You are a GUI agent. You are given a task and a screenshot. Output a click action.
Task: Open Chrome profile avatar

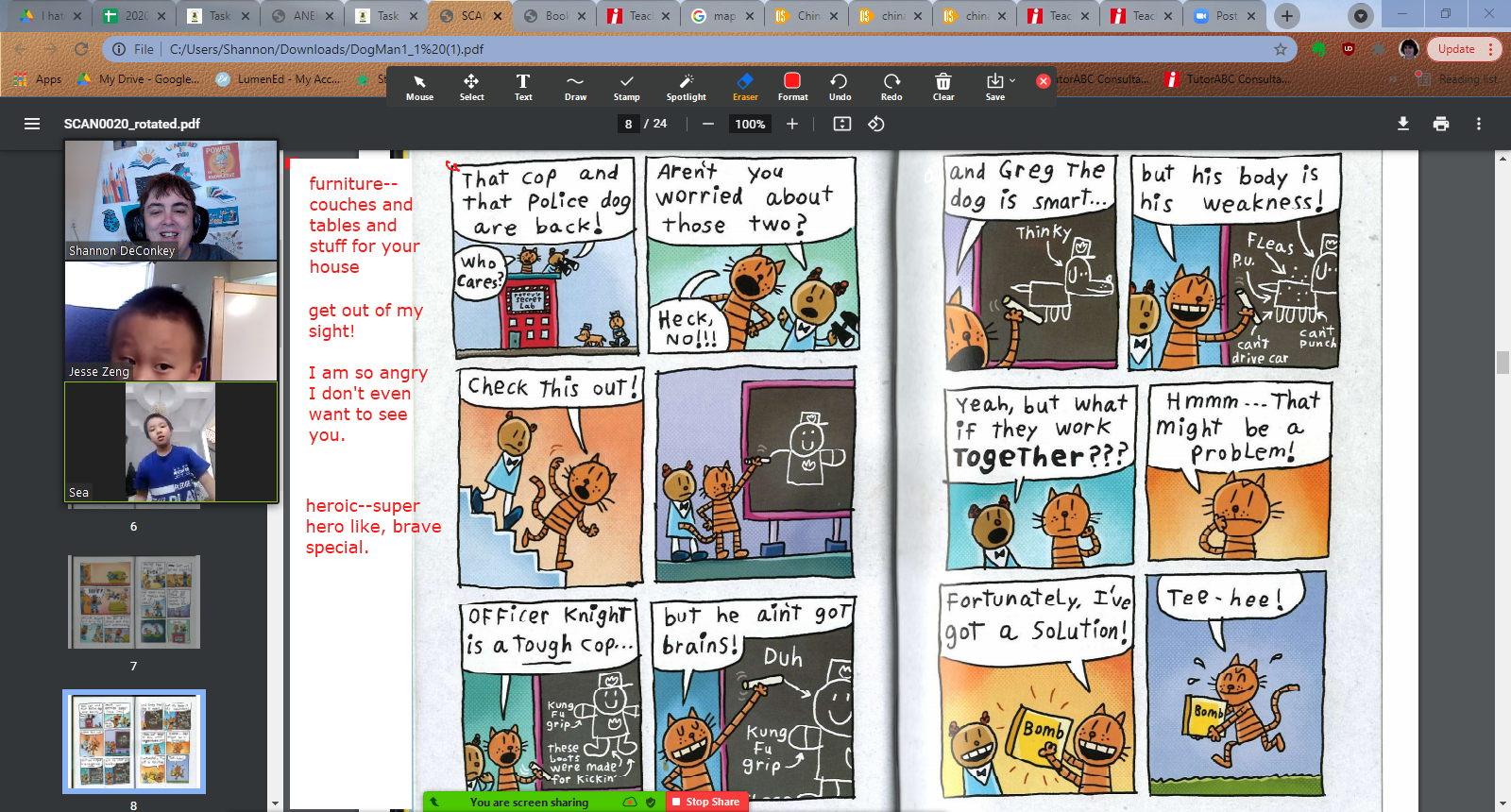[1409, 49]
